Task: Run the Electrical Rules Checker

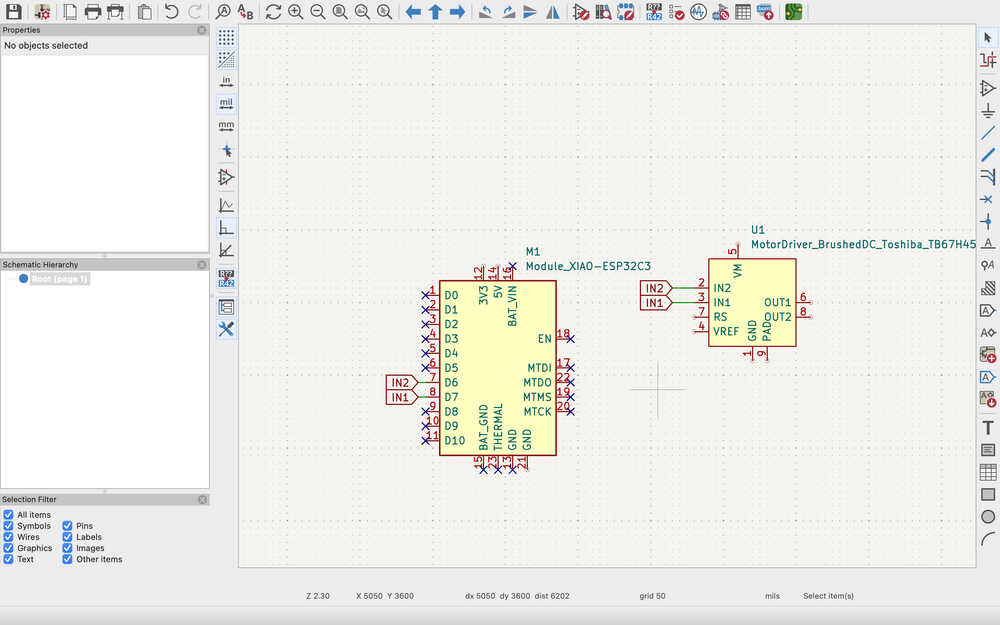Action: tap(678, 12)
